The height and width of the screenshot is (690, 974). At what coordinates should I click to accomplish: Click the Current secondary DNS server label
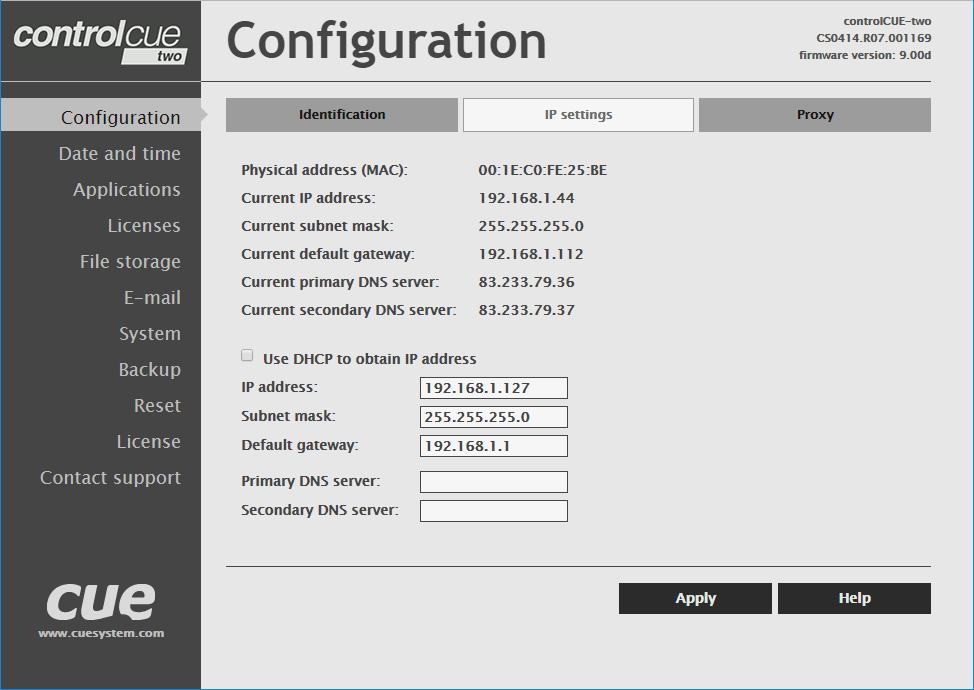(348, 310)
